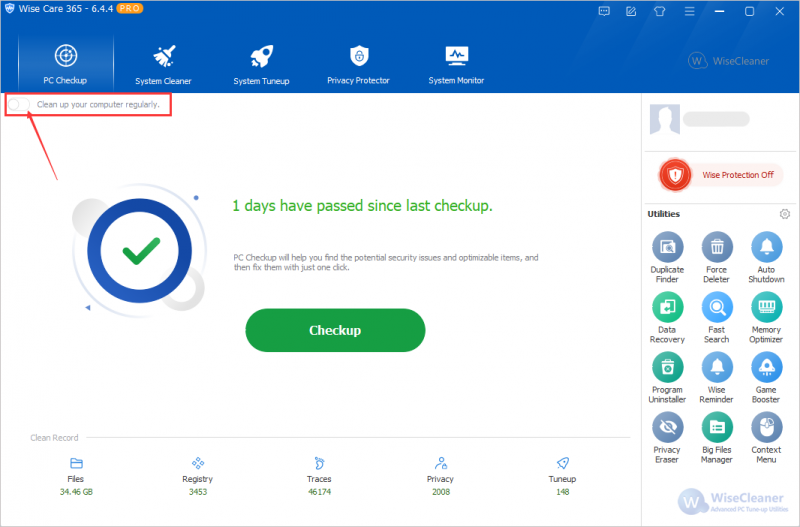Viewport: 800px width, 527px height.
Task: Open Program Uninstaller utility
Action: pyautogui.click(x=667, y=378)
